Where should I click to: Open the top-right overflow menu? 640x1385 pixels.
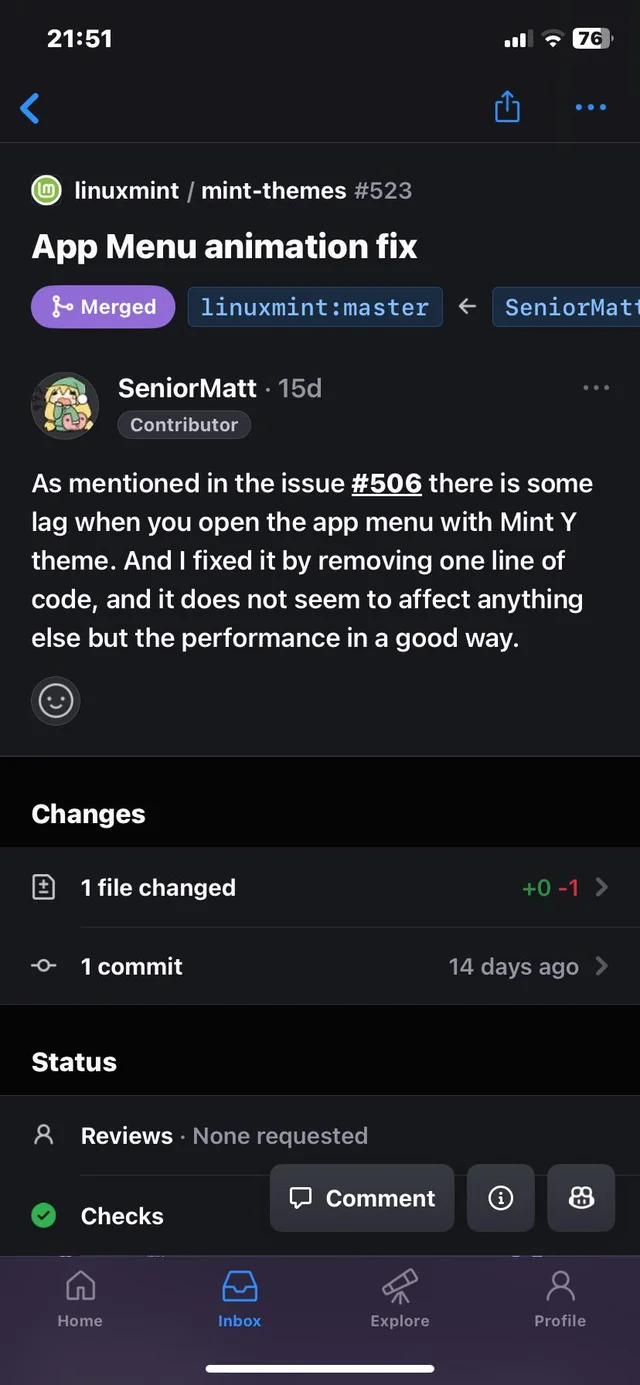pos(590,107)
